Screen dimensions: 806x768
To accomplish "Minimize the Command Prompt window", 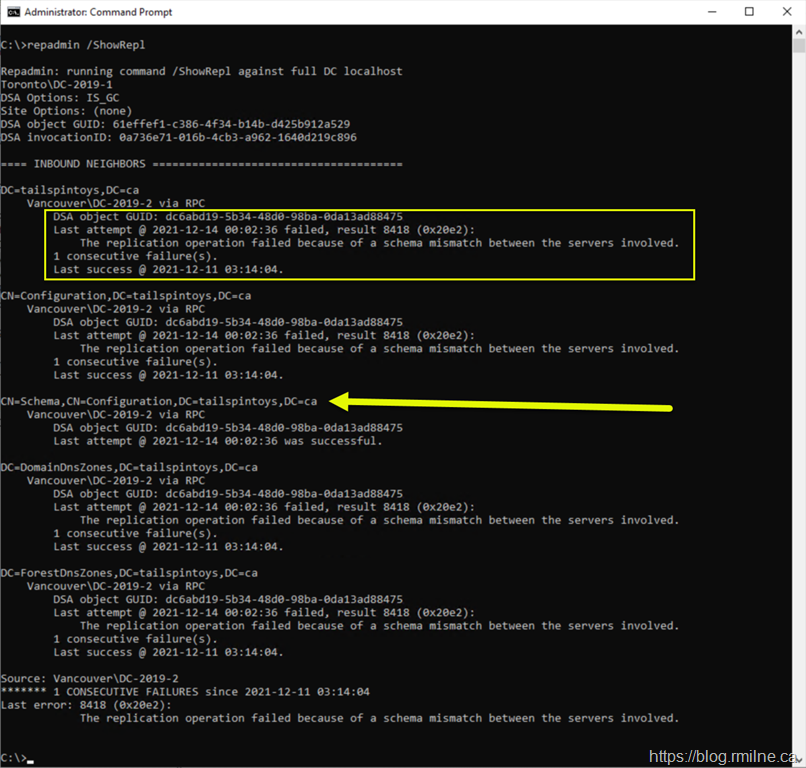I will (x=702, y=12).
